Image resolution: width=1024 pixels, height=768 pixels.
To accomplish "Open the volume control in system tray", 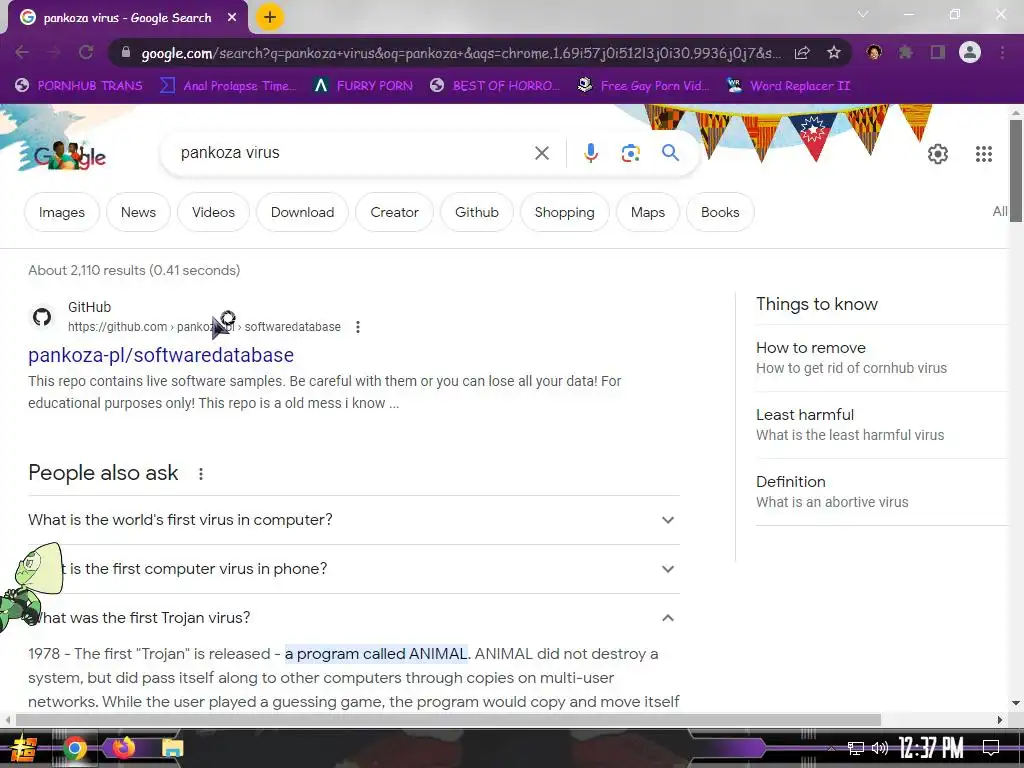I will [880, 748].
